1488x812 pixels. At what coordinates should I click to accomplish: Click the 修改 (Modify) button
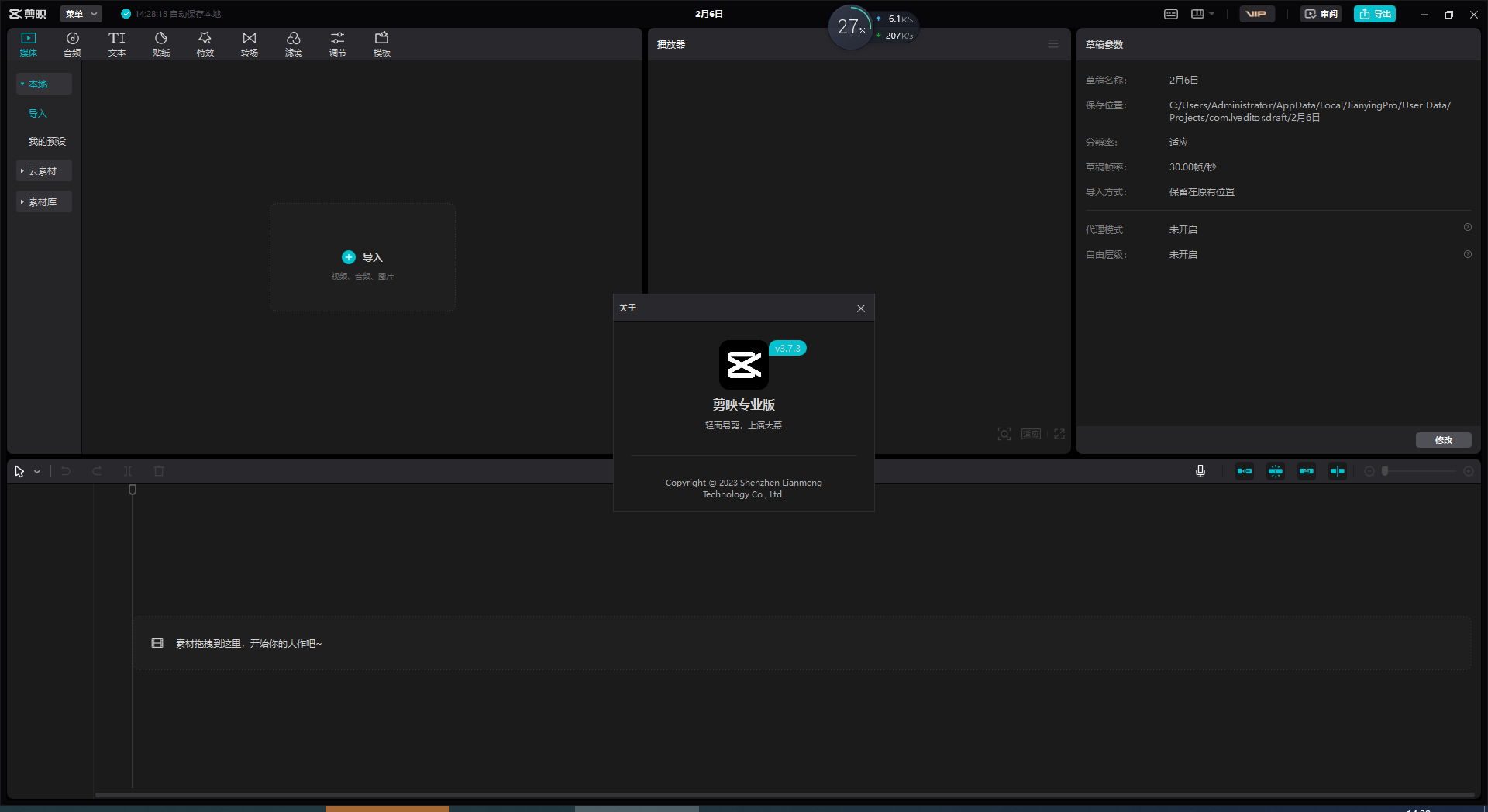tap(1444, 440)
